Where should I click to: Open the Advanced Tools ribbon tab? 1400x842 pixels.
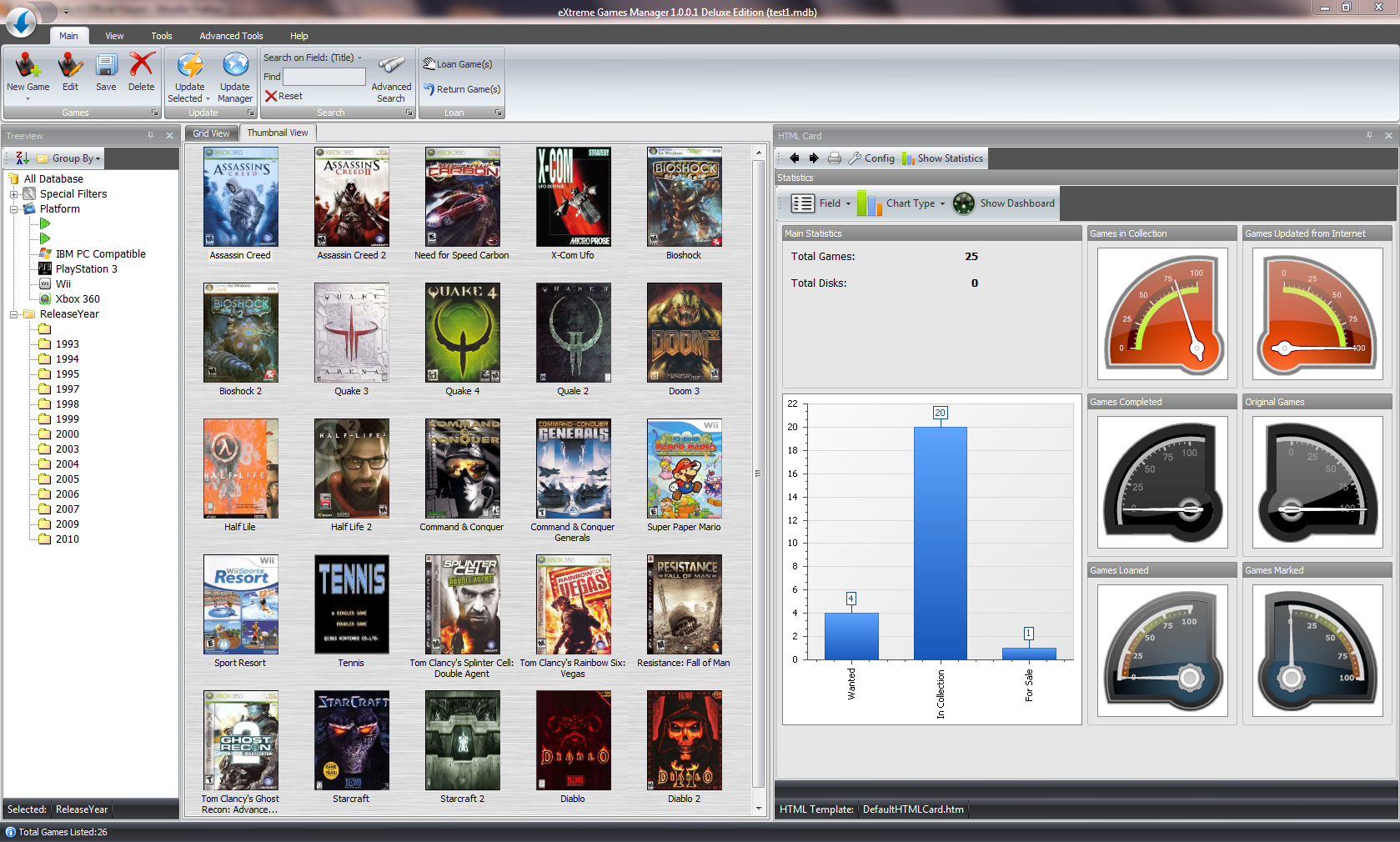coord(231,36)
